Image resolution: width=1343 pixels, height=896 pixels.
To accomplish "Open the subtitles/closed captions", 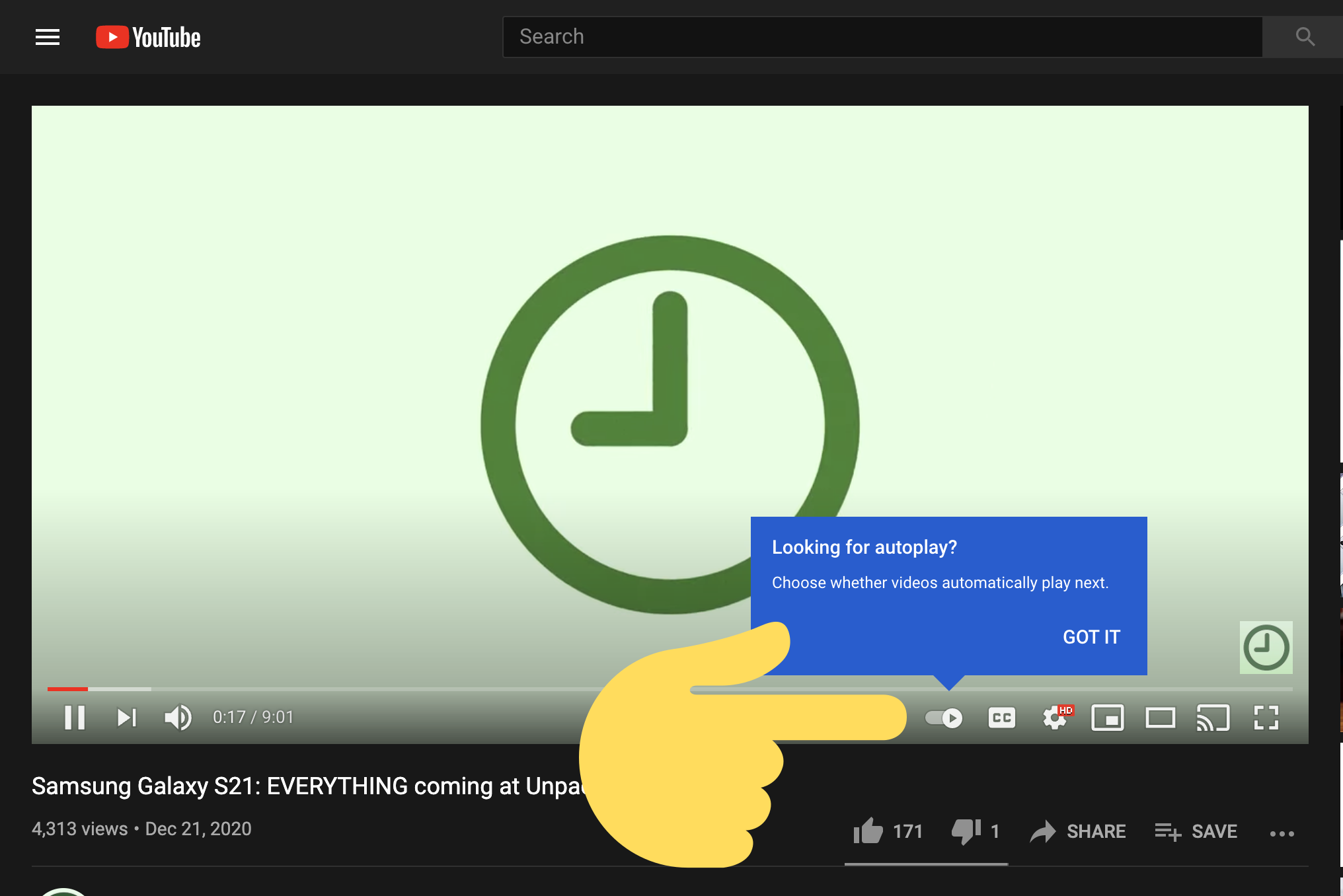I will click(1001, 718).
